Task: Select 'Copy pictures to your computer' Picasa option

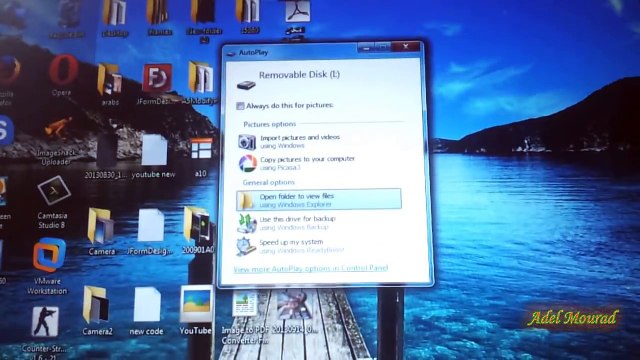Action: point(297,163)
